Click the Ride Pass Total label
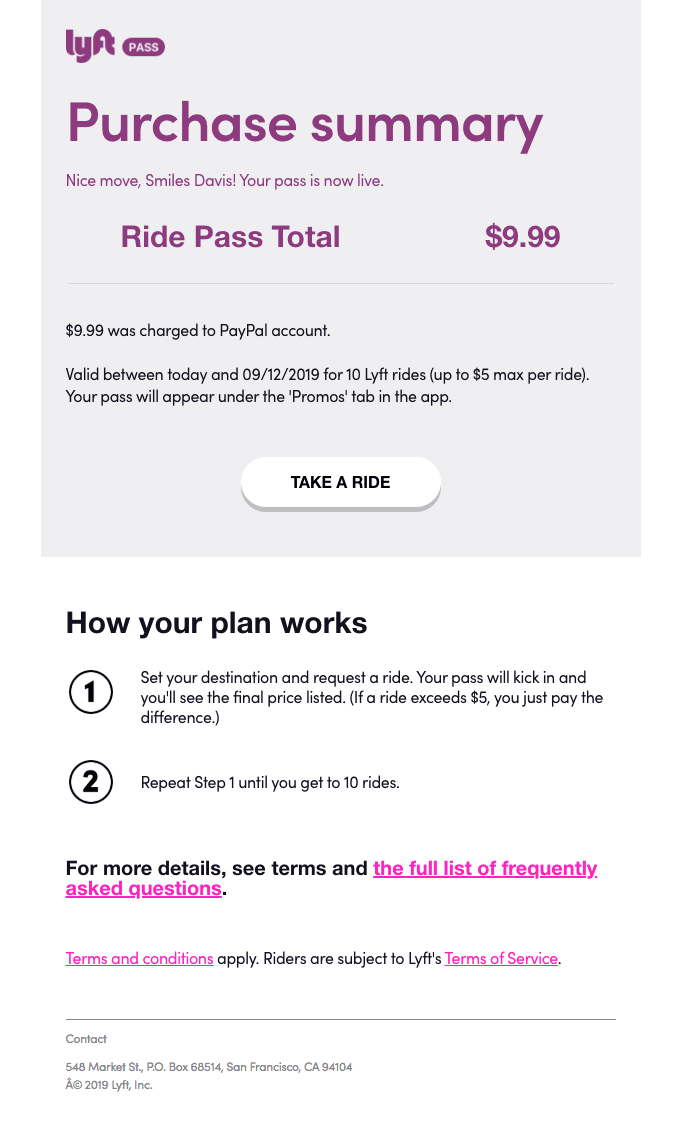This screenshot has height=1138, width=680. pos(230,237)
